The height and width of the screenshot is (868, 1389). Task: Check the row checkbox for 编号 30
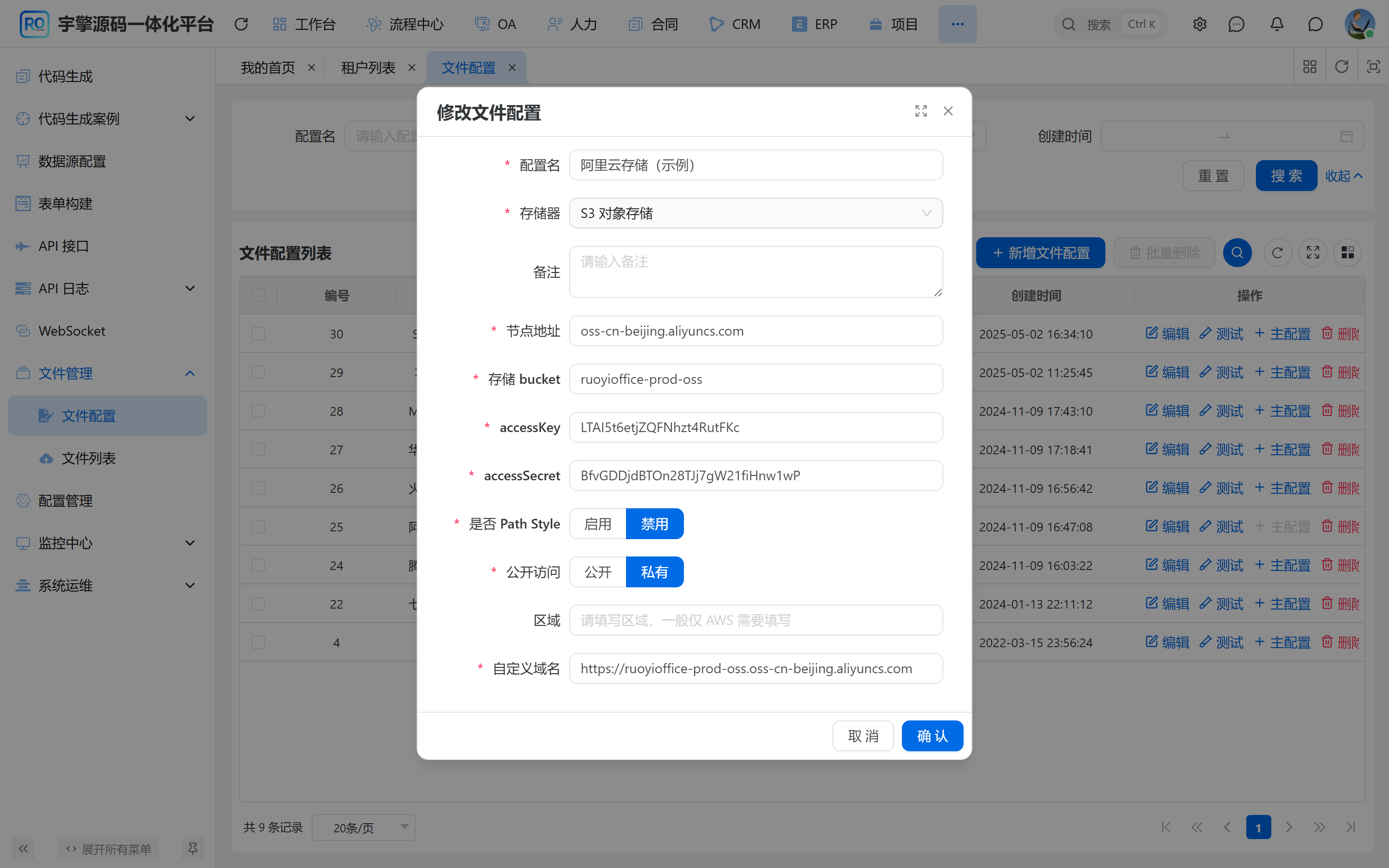tap(259, 334)
